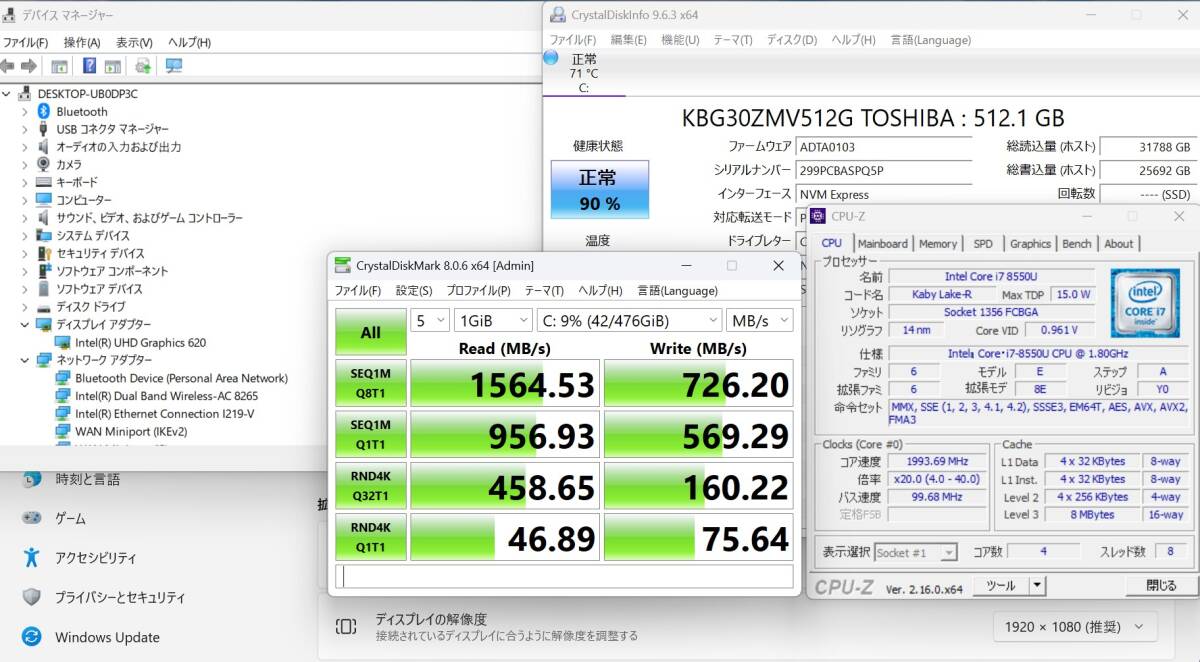Switch to the SPD tab in CPU-Z

[x=983, y=243]
